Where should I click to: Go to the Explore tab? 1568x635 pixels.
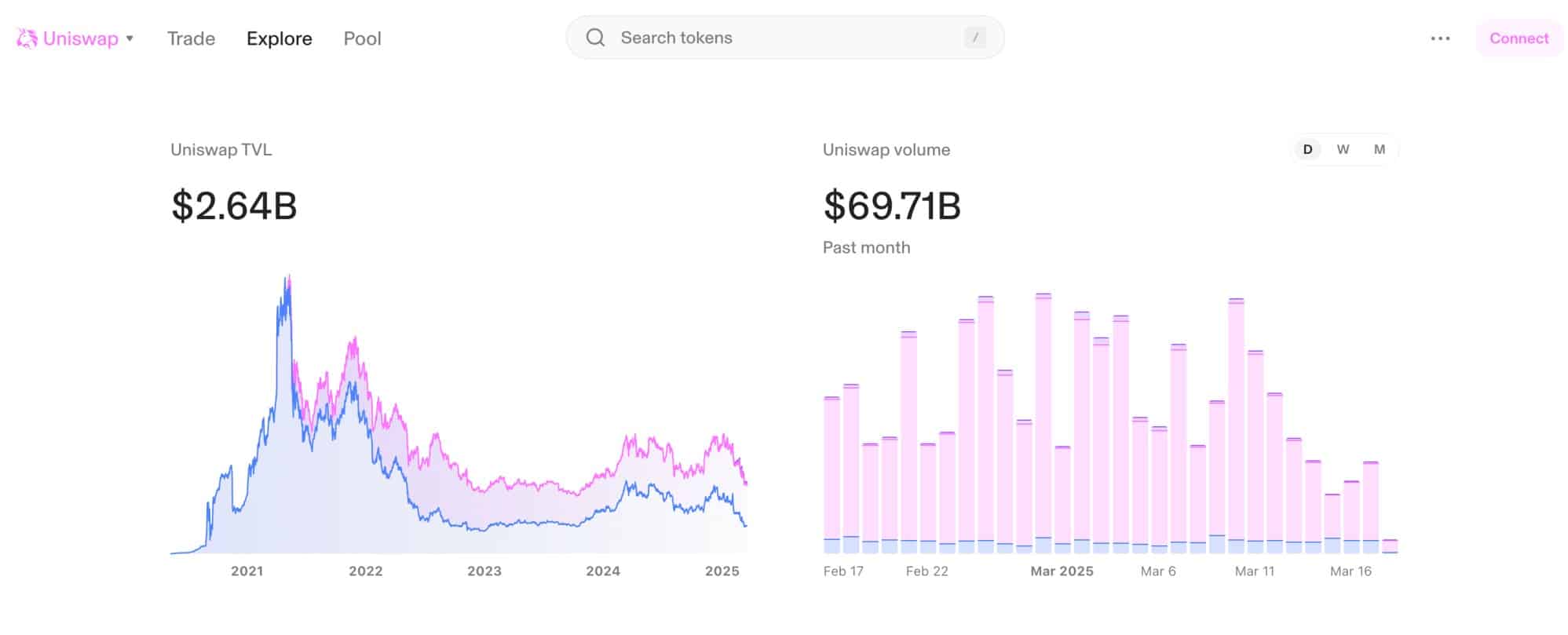[279, 38]
